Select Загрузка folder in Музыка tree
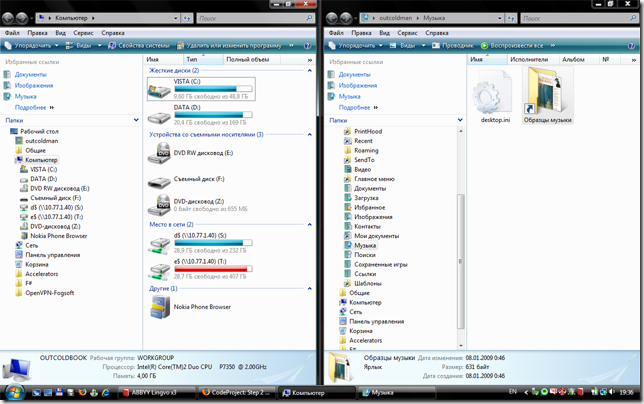 (x=366, y=198)
